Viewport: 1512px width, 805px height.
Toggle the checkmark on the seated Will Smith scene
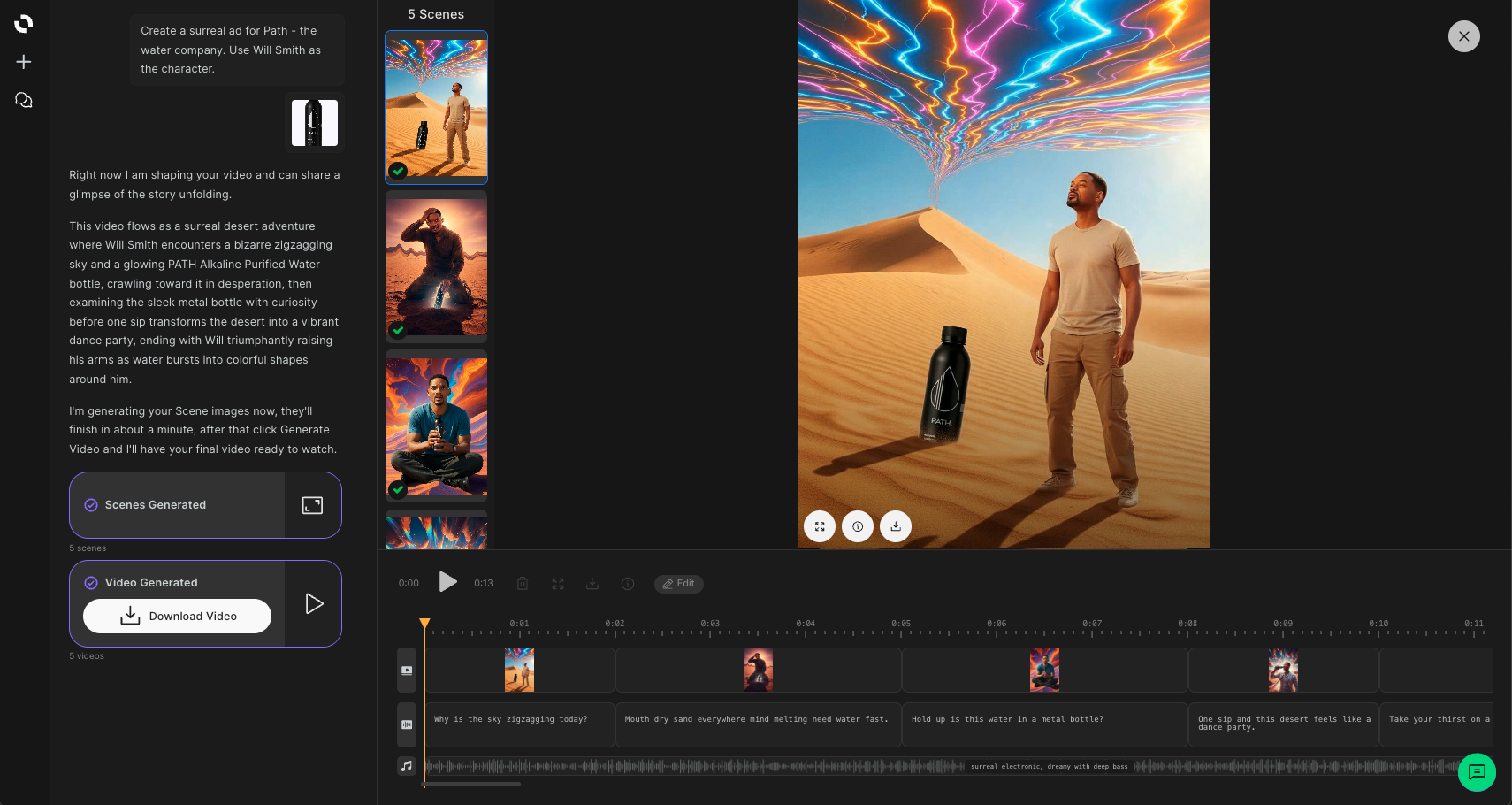(x=397, y=491)
